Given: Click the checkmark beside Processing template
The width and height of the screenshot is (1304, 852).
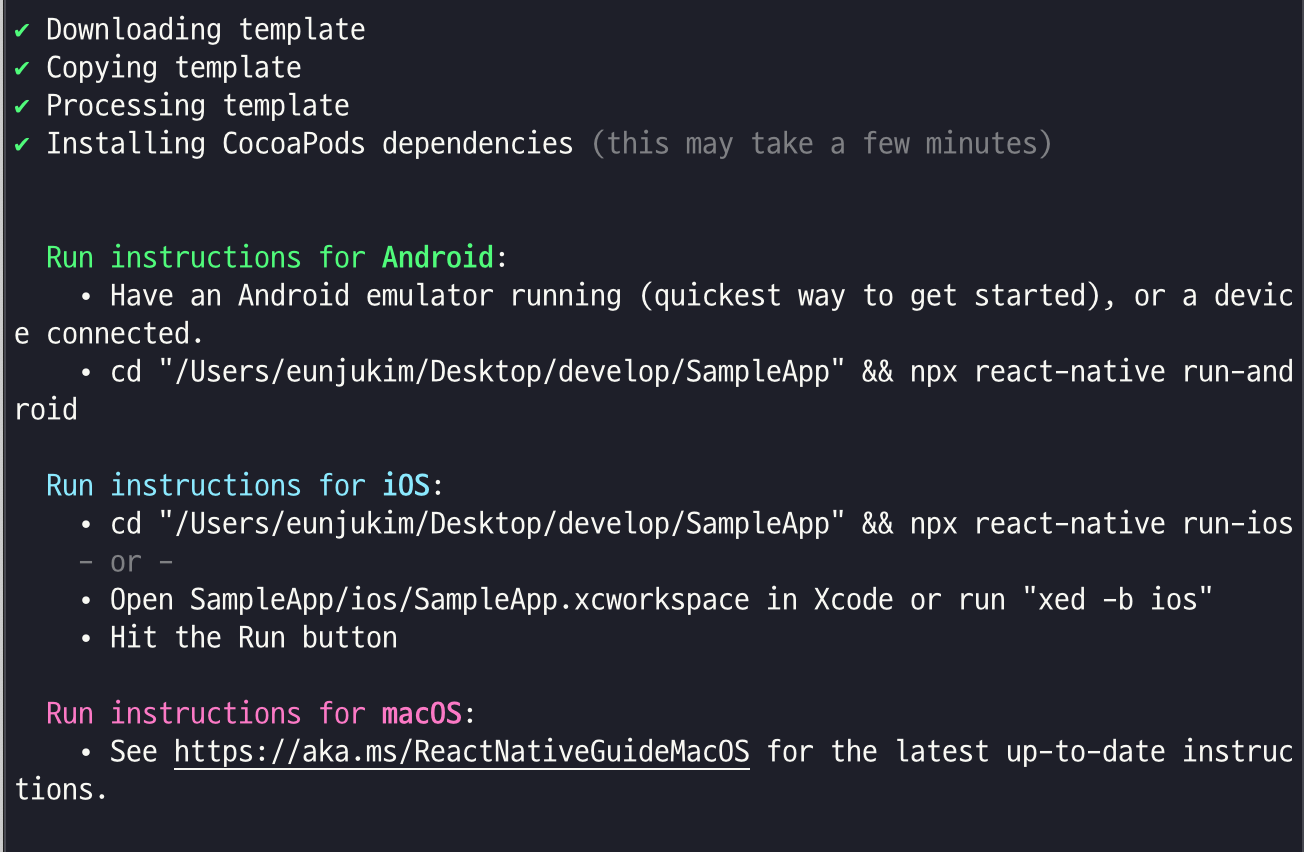Looking at the screenshot, I should pos(22,106).
